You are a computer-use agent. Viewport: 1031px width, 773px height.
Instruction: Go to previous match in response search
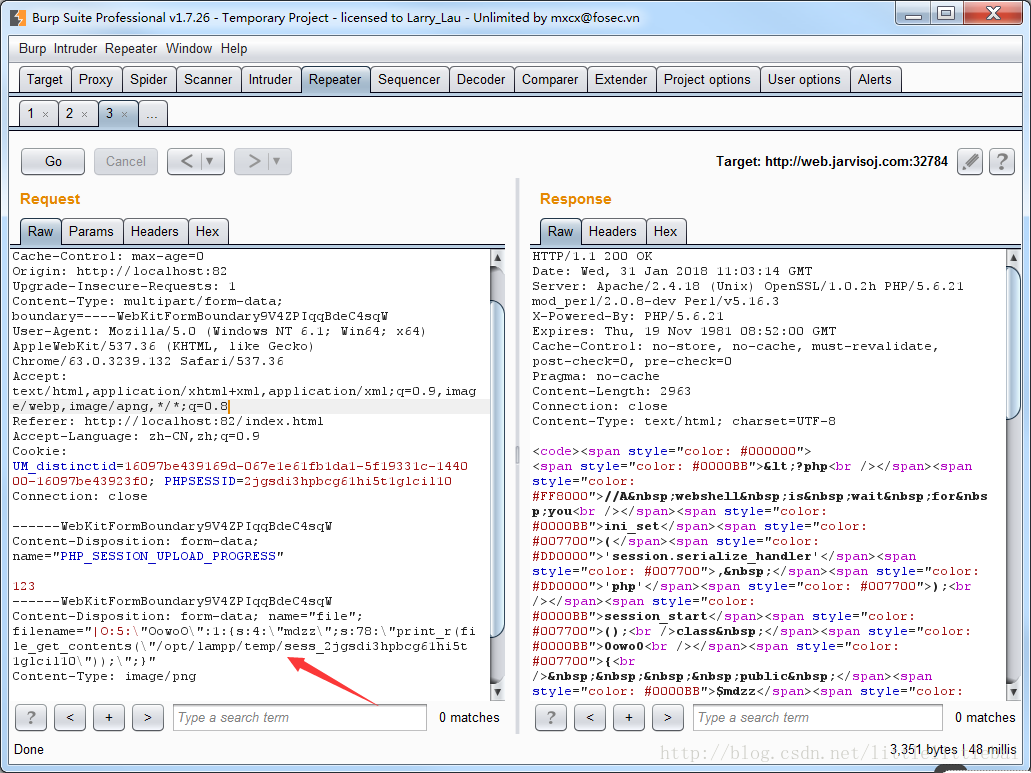coord(590,717)
